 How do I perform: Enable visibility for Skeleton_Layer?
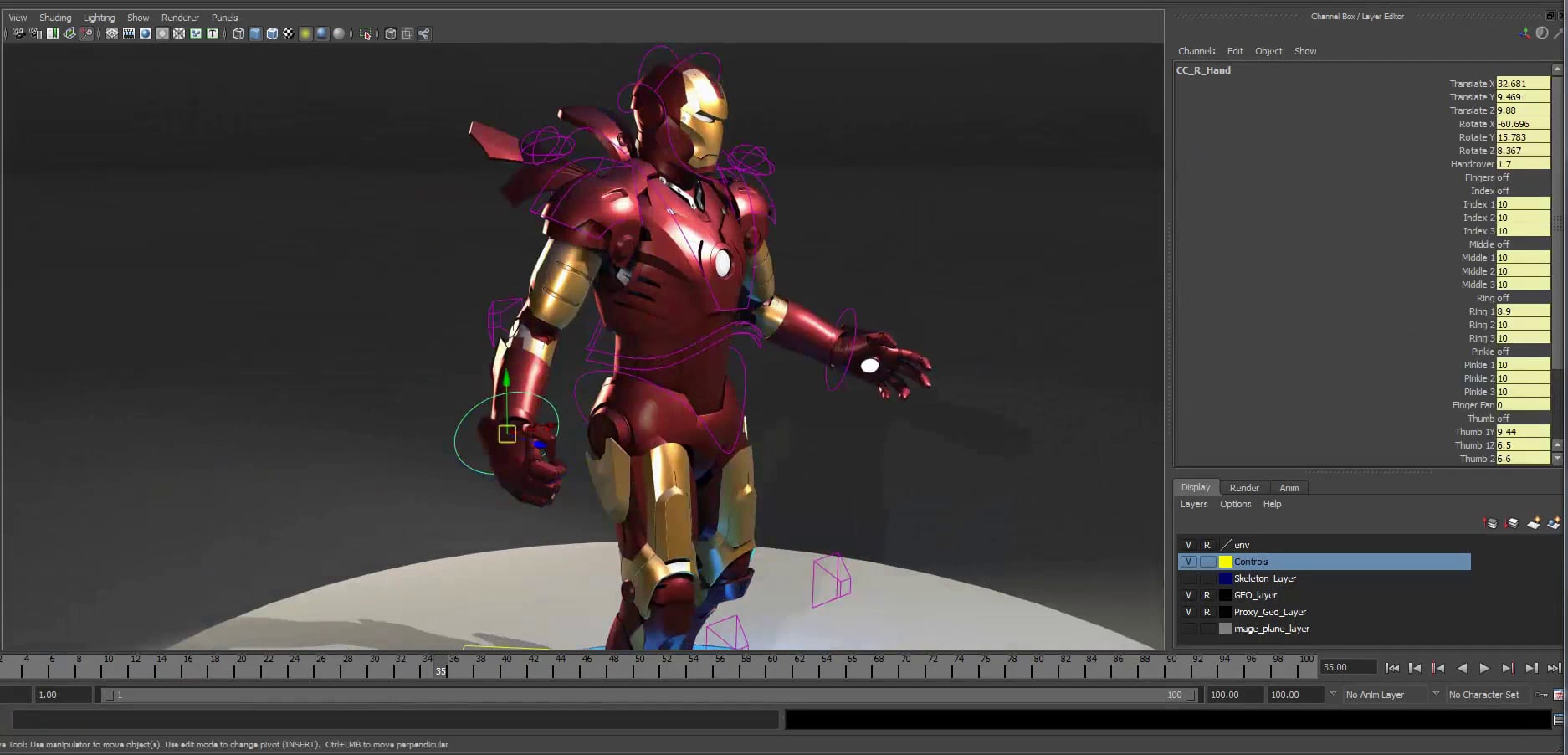(1189, 578)
